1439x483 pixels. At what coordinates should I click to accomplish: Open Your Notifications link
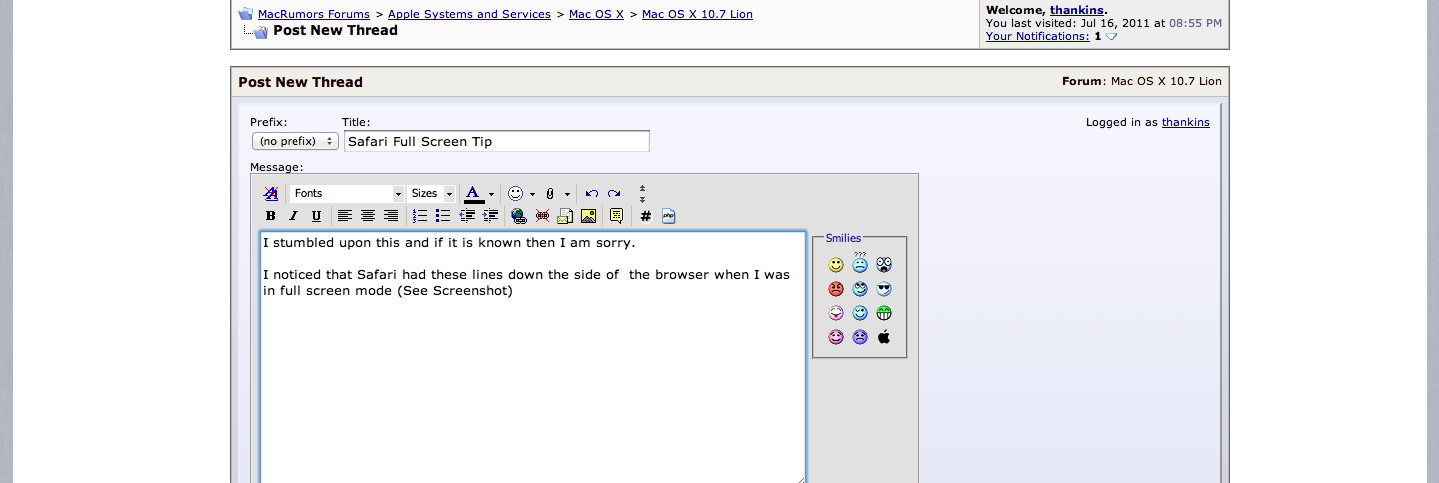pyautogui.click(x=1038, y=36)
